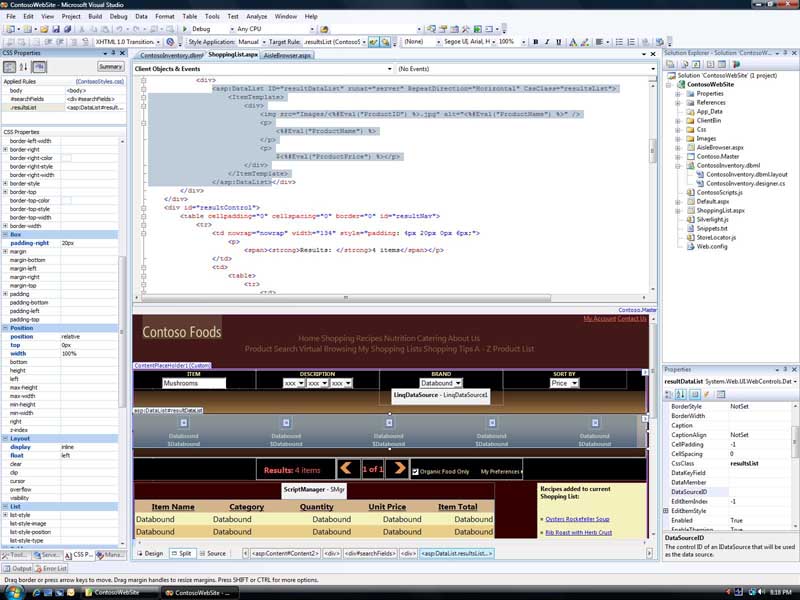The width and height of the screenshot is (800, 600).
Task: Click the Open File folder icon
Action: point(44,29)
